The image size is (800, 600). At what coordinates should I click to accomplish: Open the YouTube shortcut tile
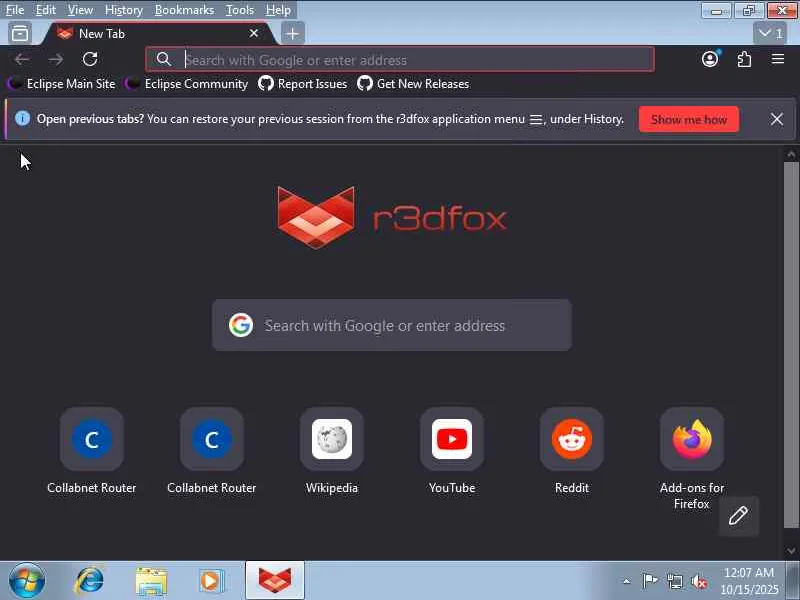point(452,451)
